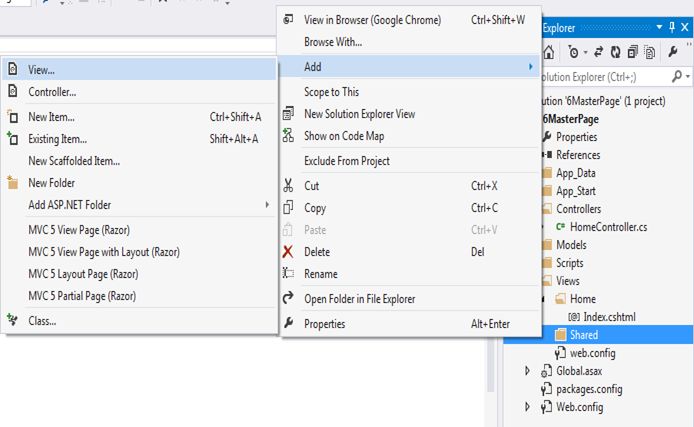
Task: Select Delete in the context menu
Action: [410, 252]
